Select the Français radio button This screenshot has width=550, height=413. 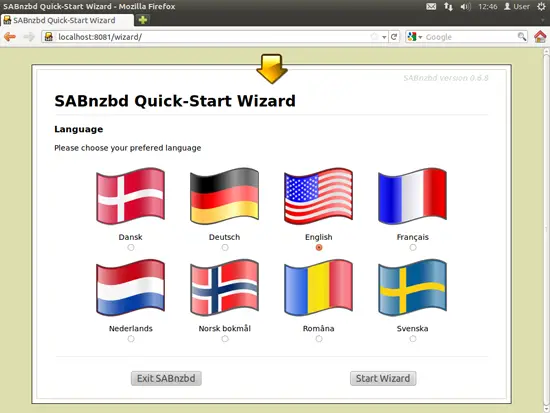413,247
